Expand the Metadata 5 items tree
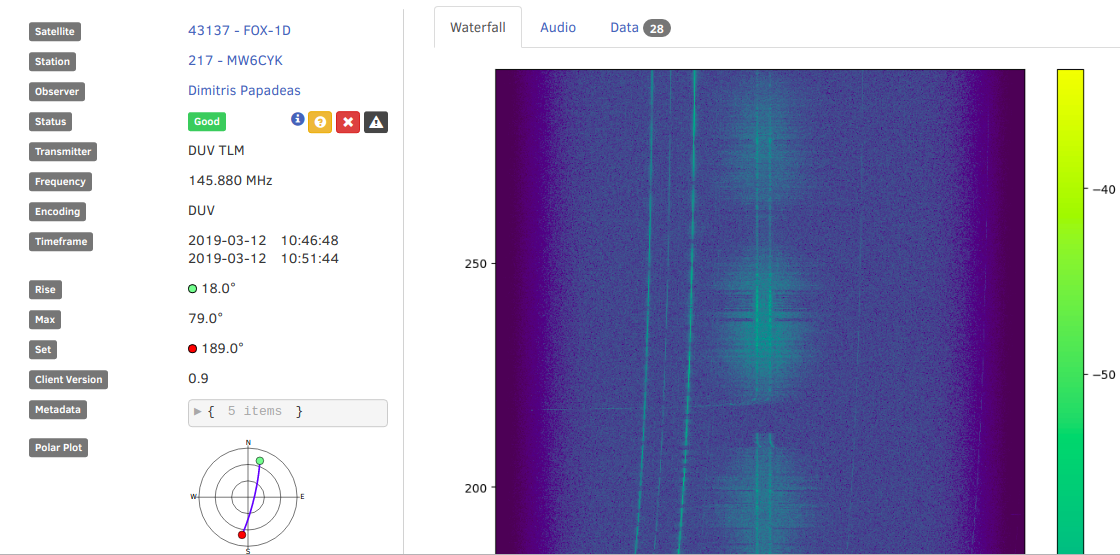This screenshot has width=1120, height=555. [198, 412]
